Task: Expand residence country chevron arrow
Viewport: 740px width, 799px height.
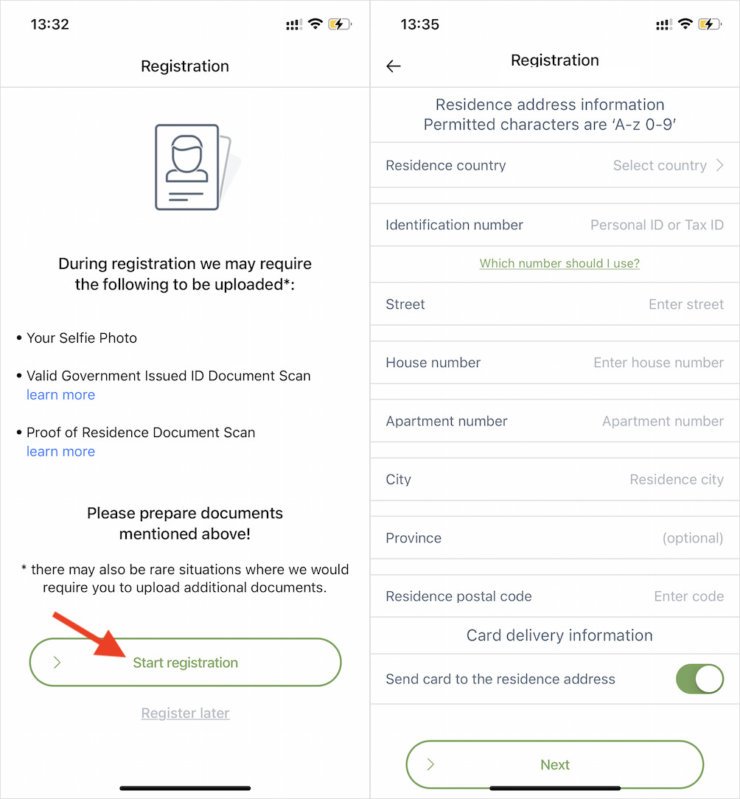Action: point(720,166)
